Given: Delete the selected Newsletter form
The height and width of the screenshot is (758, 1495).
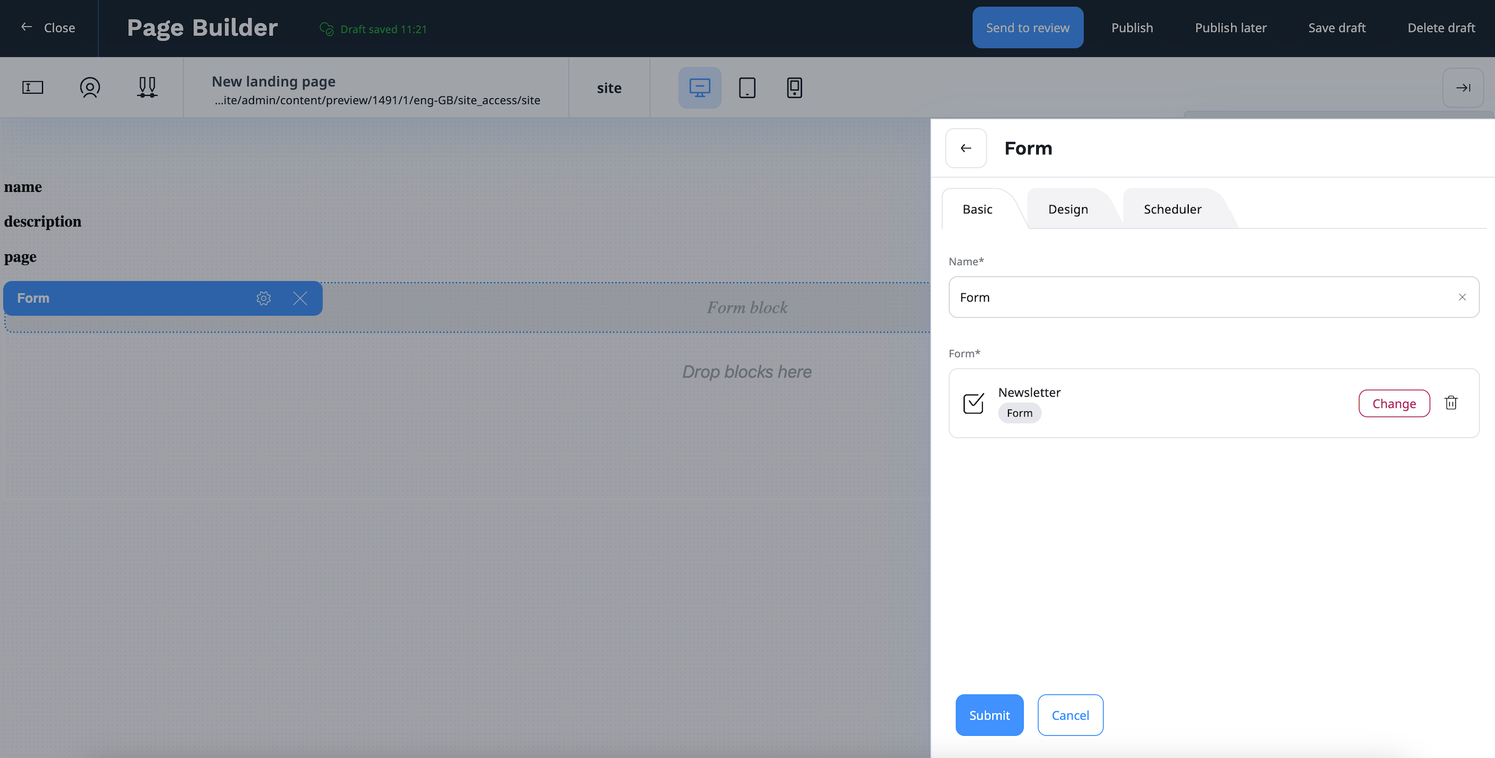Looking at the screenshot, I should point(1451,403).
